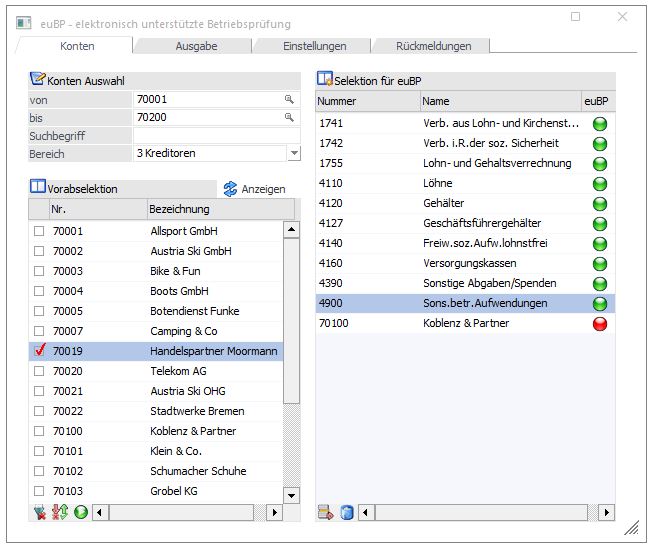This screenshot has width=651, height=548.
Task: Open the Einstellungen tab
Action: (x=314, y=46)
